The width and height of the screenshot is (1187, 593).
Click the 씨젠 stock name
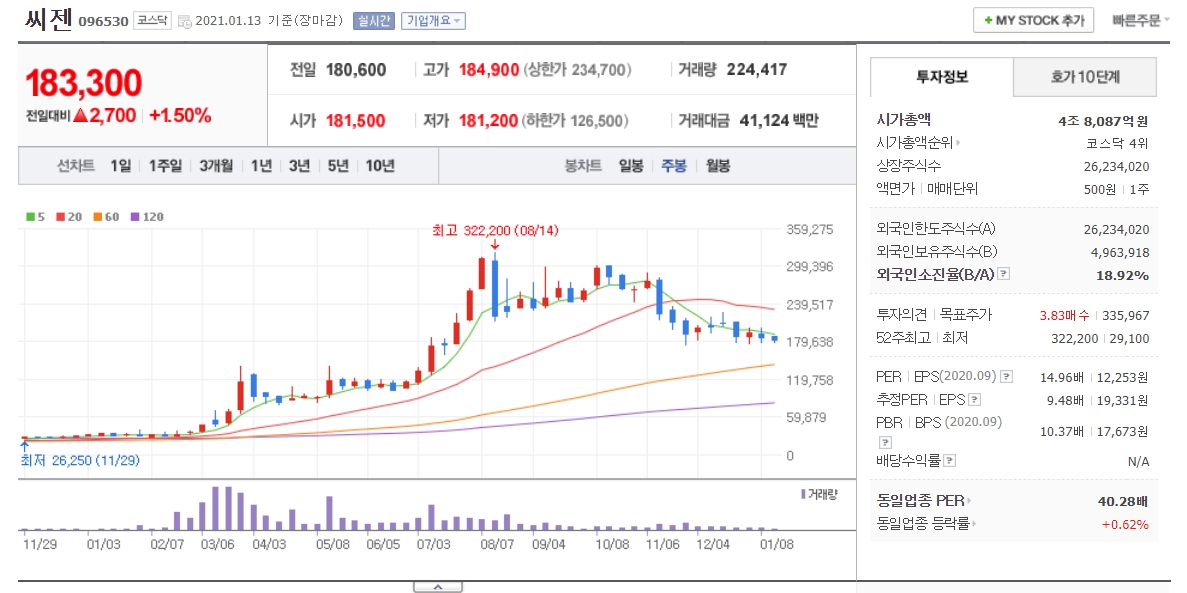click(x=48, y=19)
